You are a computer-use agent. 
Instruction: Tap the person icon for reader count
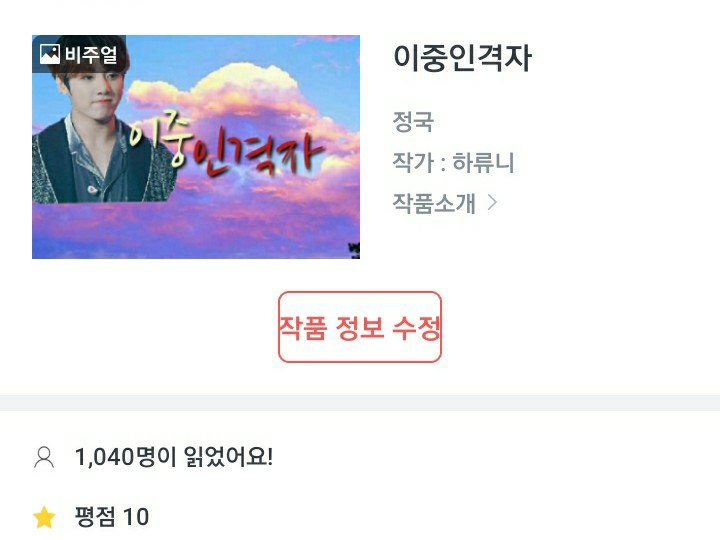click(x=44, y=457)
